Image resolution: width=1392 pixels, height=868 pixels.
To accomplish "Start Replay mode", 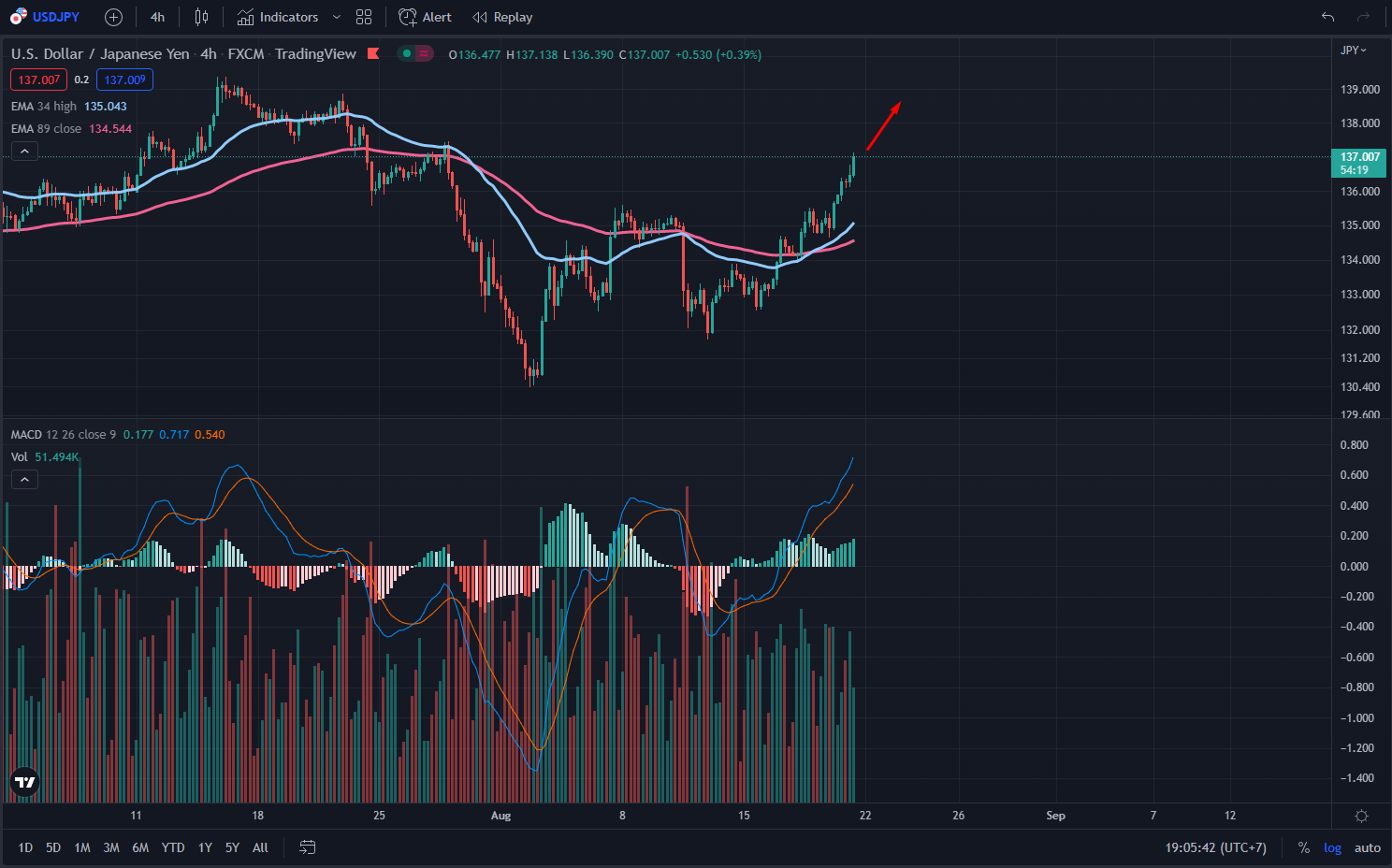I will point(502,17).
